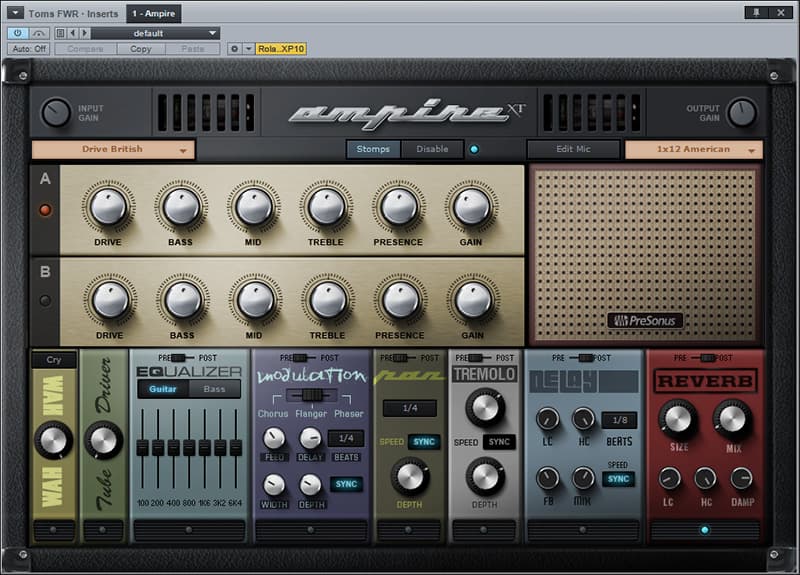The height and width of the screenshot is (575, 800).
Task: Open the Cry wah type selector
Action: (x=54, y=360)
